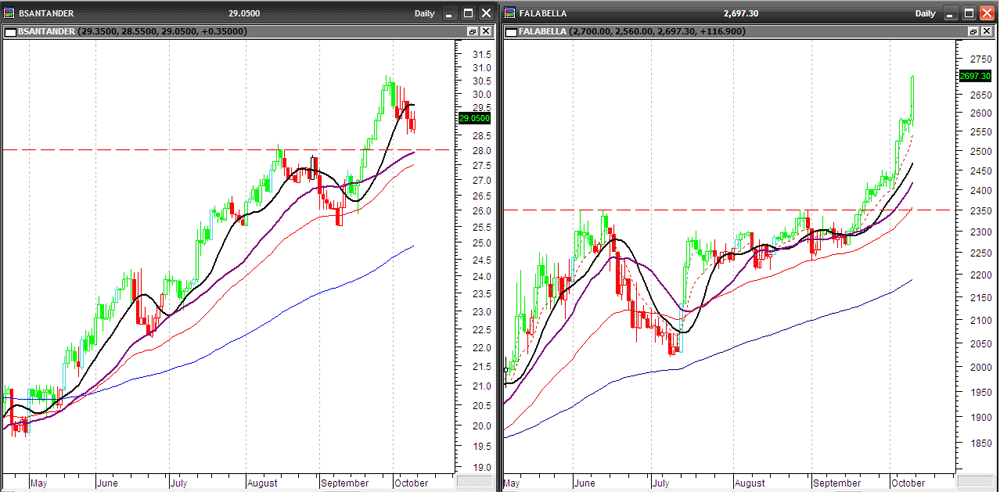The width and height of the screenshot is (1000, 492).
Task: Click September on BSANTANDER time axis
Action: [344, 483]
